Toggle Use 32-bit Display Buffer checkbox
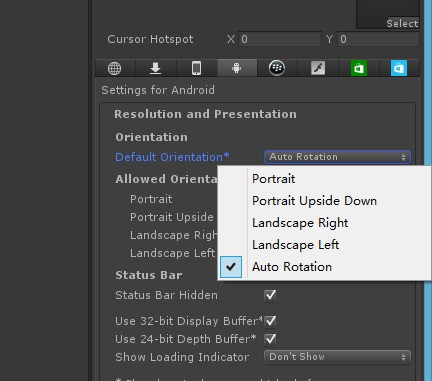432x381 pixels. [270, 321]
